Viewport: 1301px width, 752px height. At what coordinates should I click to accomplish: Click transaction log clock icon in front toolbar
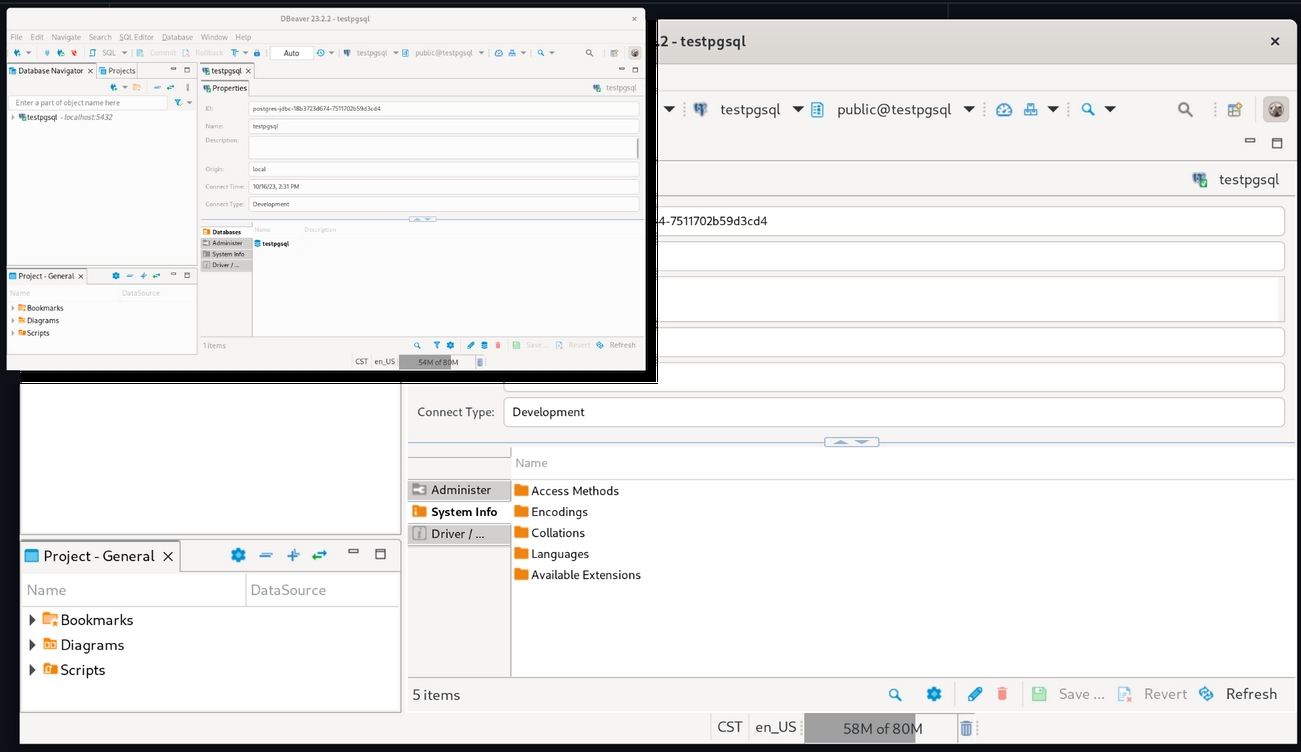[320, 53]
